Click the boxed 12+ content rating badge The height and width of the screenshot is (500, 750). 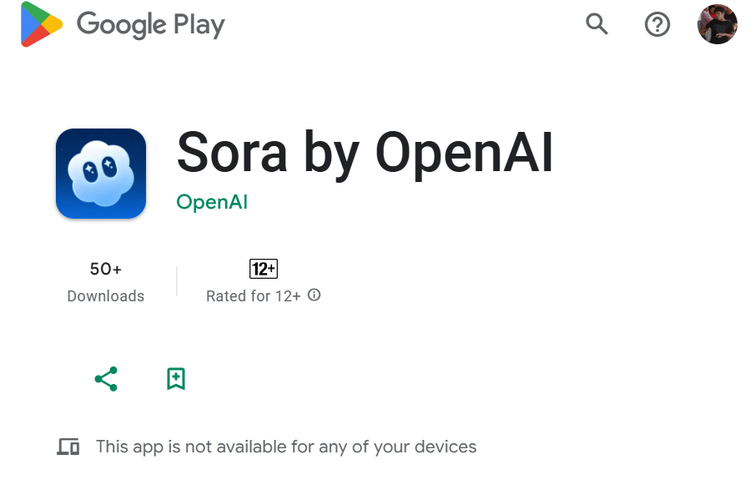click(263, 269)
